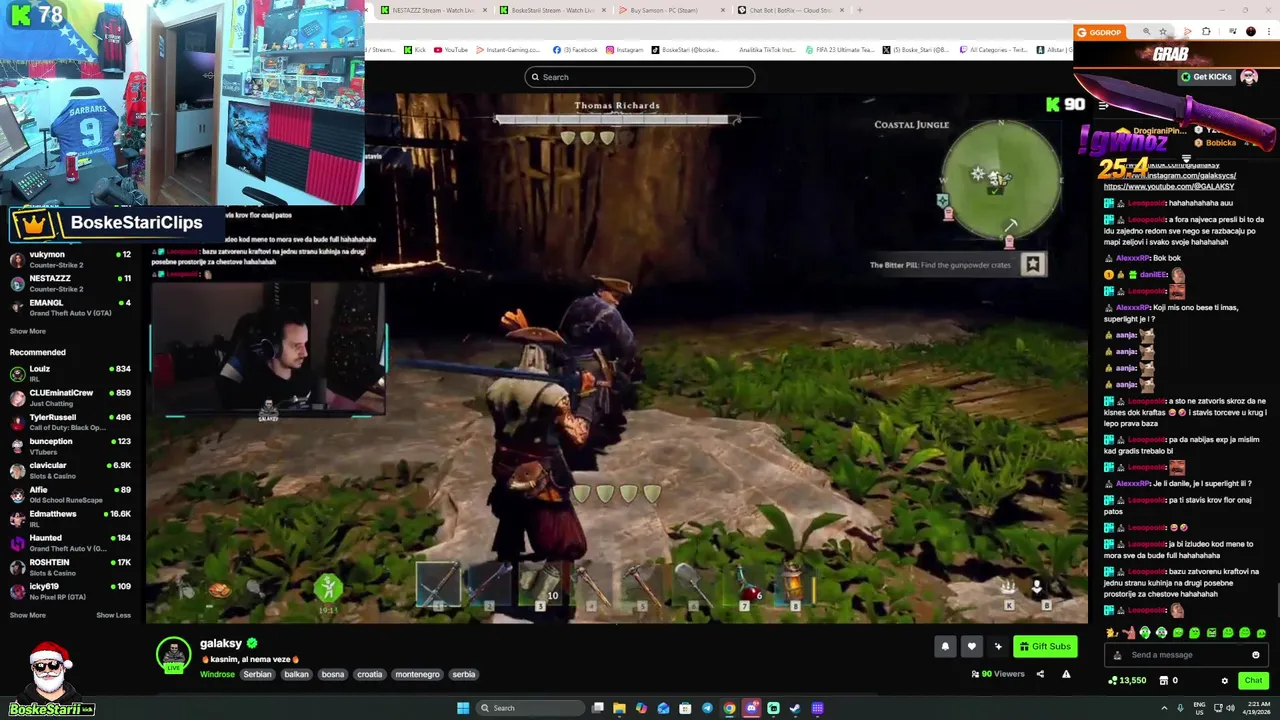The height and width of the screenshot is (720, 1280).
Task: Open YouTube bookmark
Action: click(x=451, y=50)
